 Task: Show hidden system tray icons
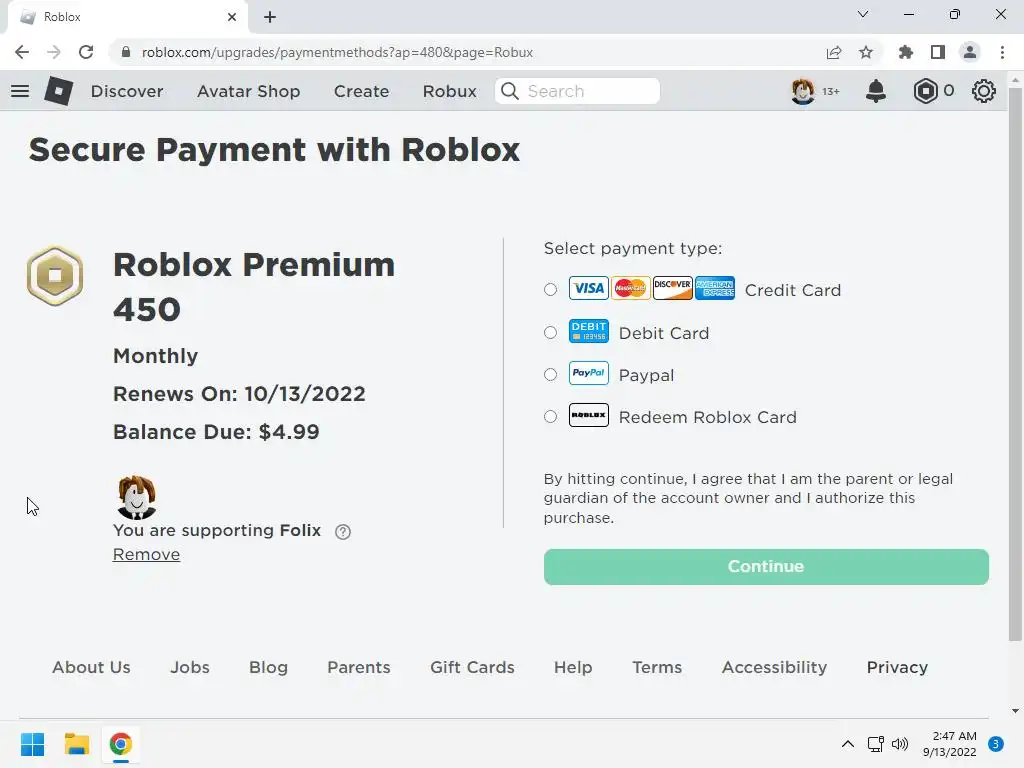848,744
